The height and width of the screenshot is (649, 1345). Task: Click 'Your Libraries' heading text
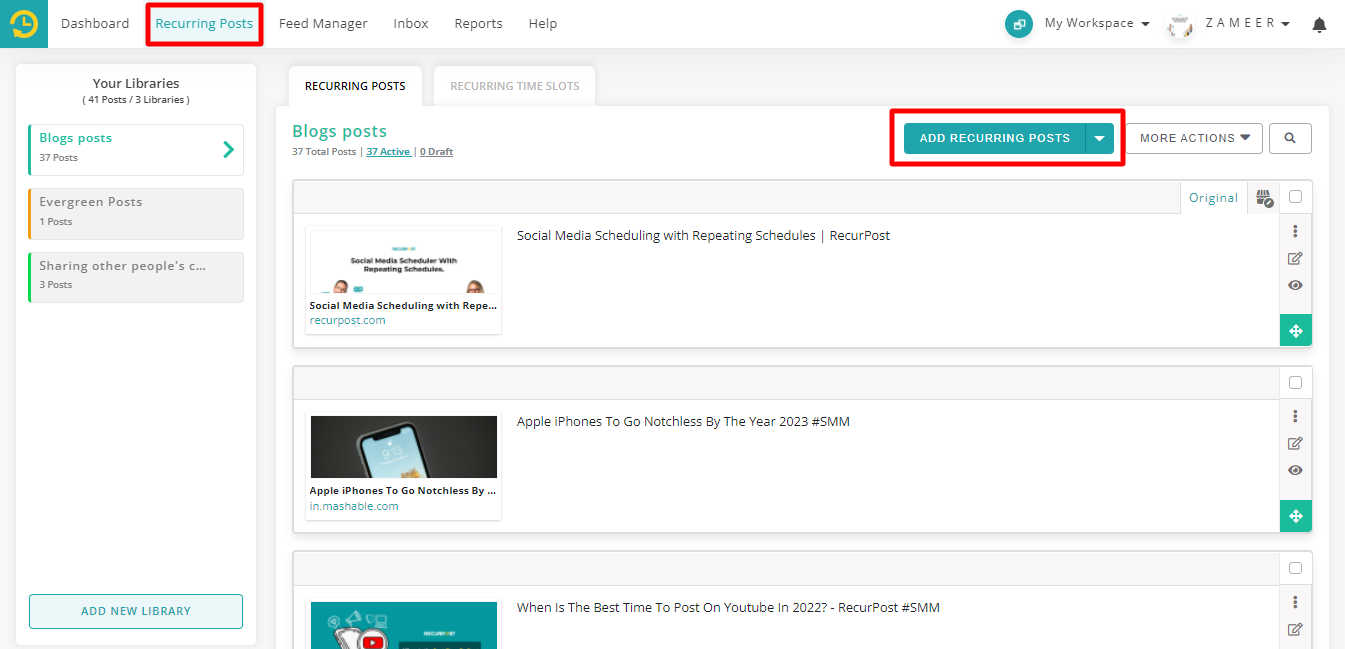pyautogui.click(x=136, y=84)
